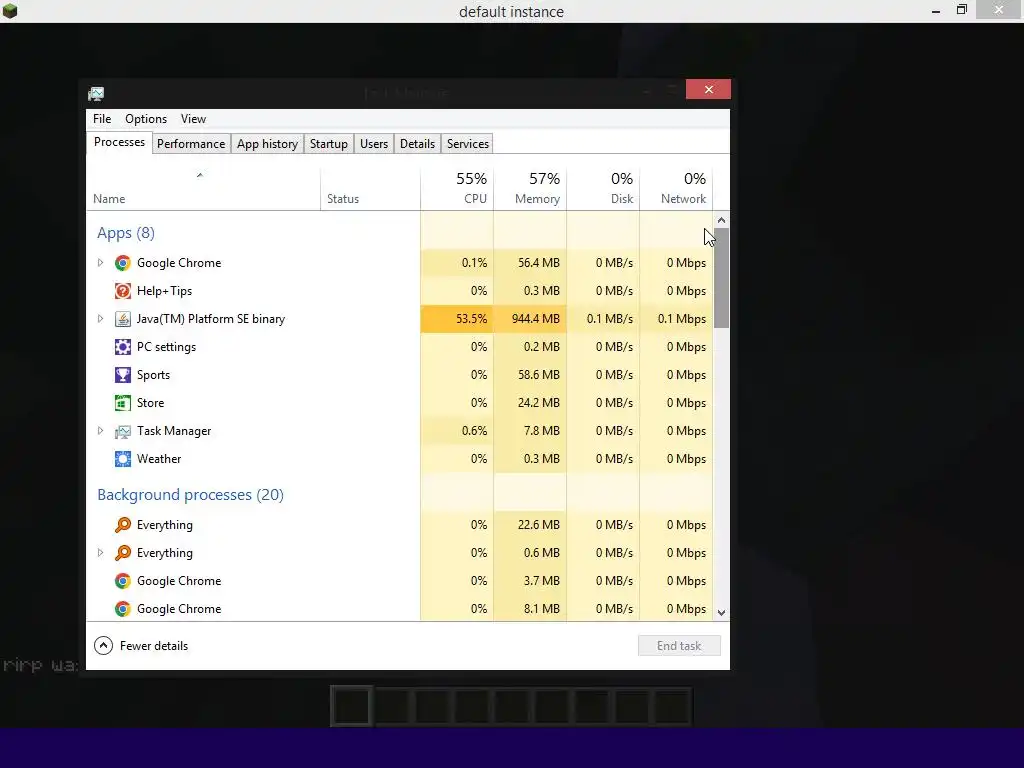Click the process list scrollbar thumb
Screen dimensions: 1024x768
[722, 278]
